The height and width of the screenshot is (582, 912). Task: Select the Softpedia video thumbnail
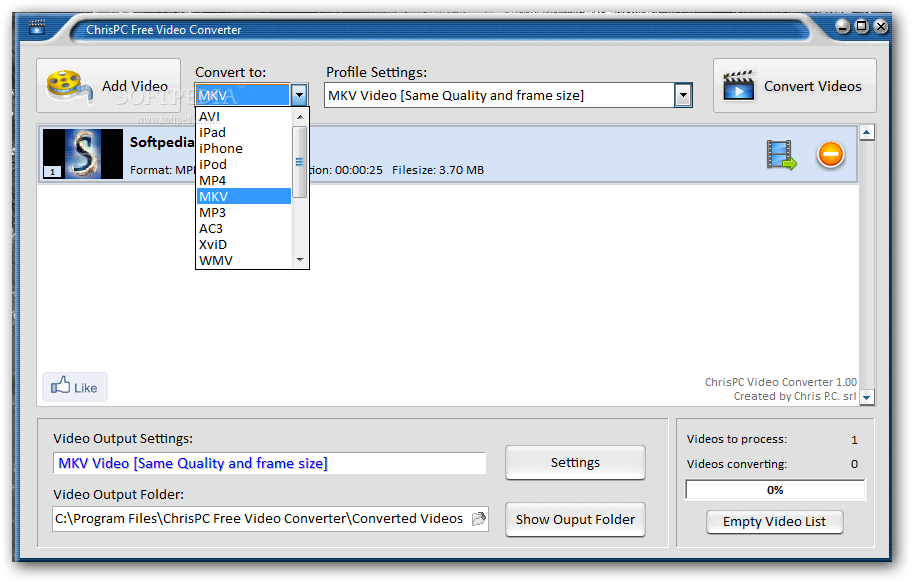click(82, 154)
